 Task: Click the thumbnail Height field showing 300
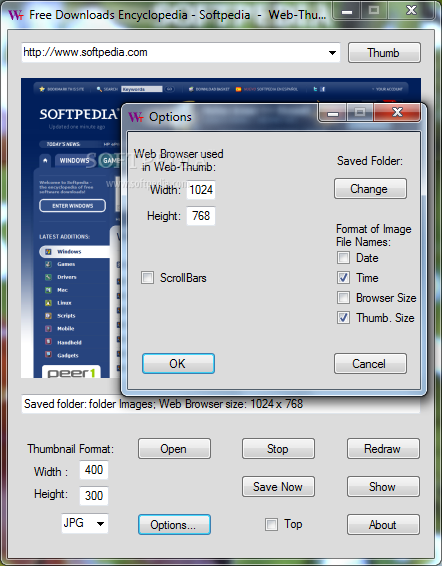coord(94,496)
